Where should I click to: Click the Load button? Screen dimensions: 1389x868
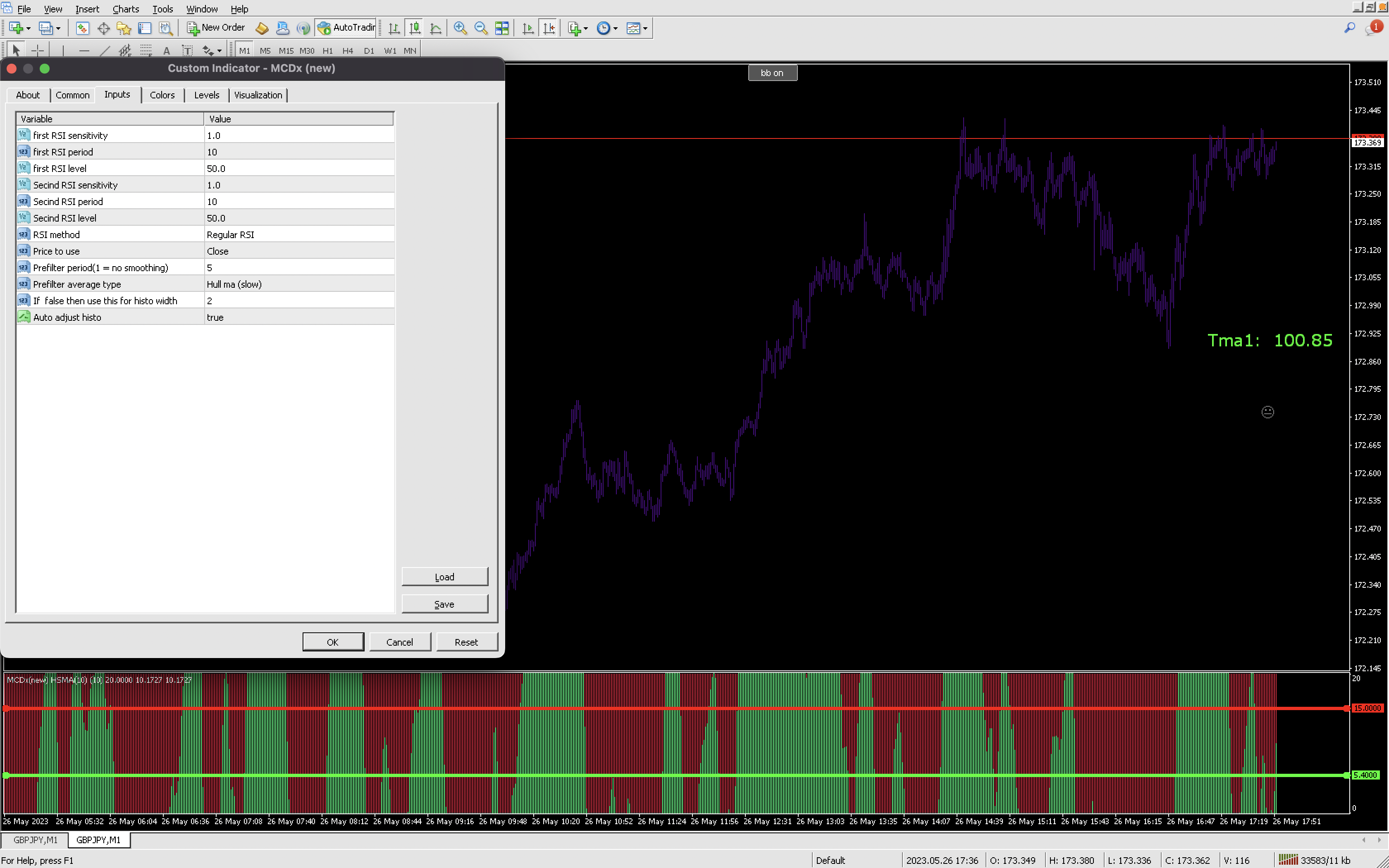pyautogui.click(x=444, y=577)
